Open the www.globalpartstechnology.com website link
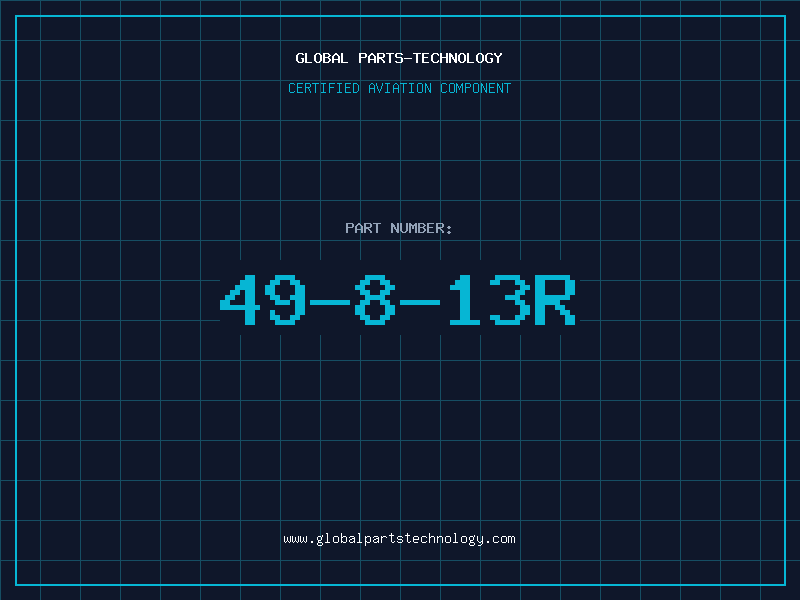 tap(399, 539)
